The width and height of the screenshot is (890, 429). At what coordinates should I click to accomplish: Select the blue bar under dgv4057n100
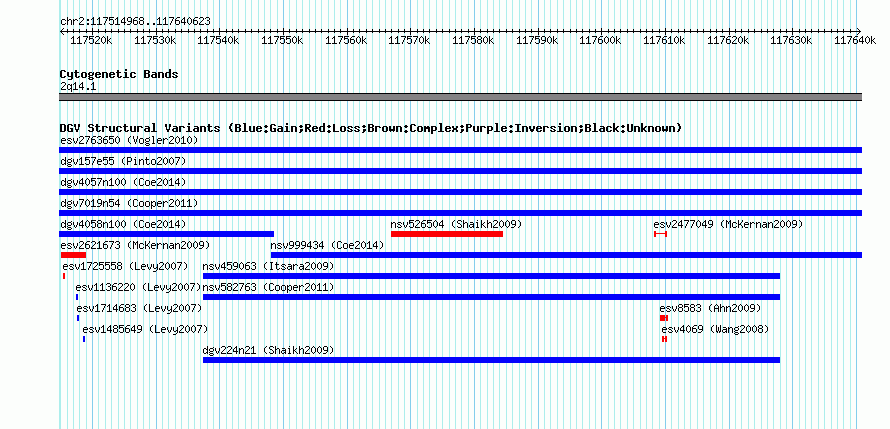click(460, 192)
